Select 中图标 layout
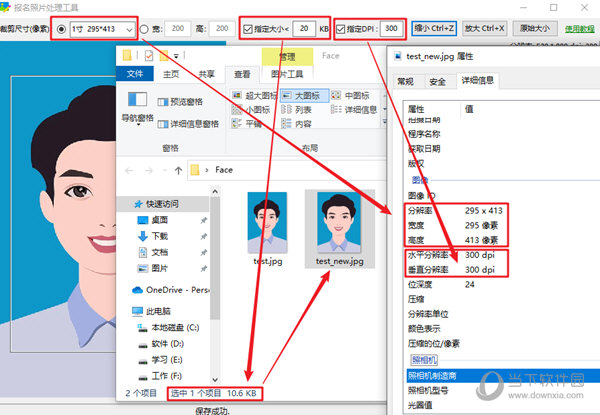Viewport: 600px width, 415px height. 351,96
